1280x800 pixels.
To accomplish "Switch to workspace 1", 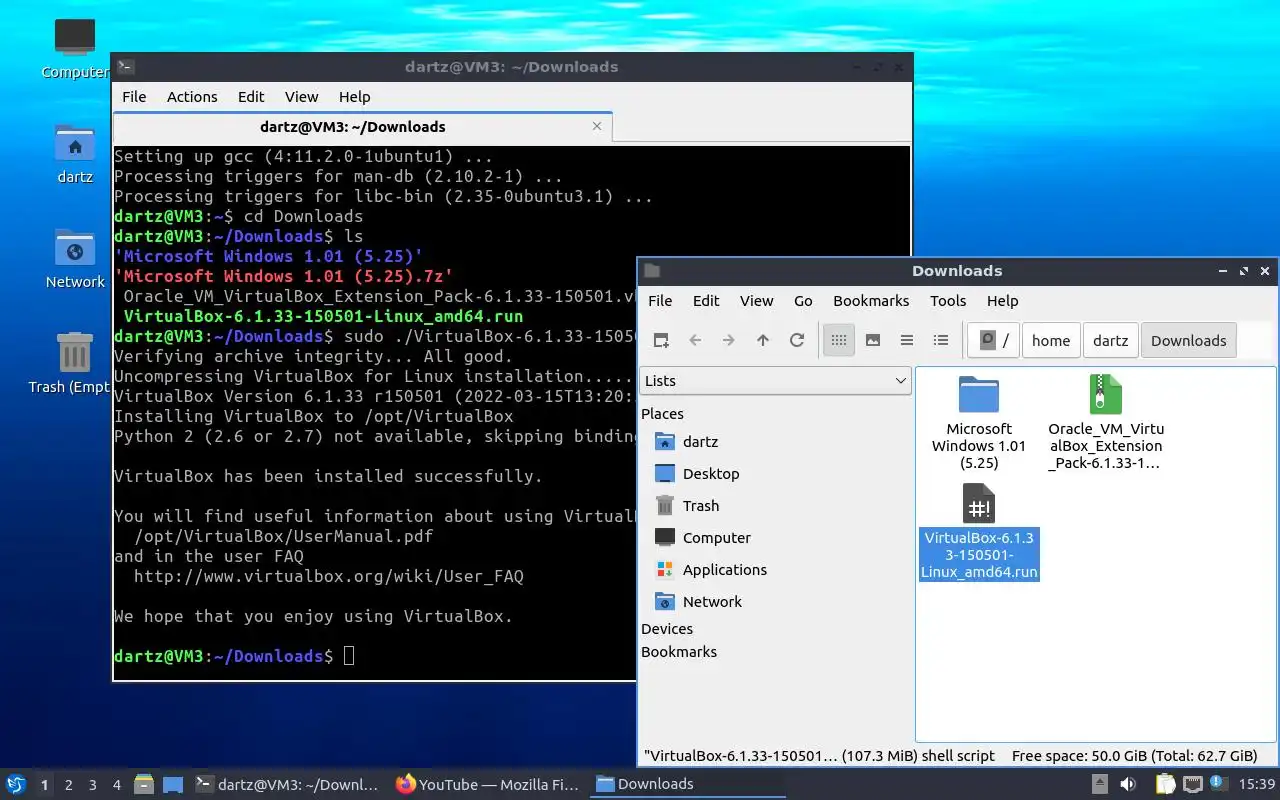I will pyautogui.click(x=44, y=785).
